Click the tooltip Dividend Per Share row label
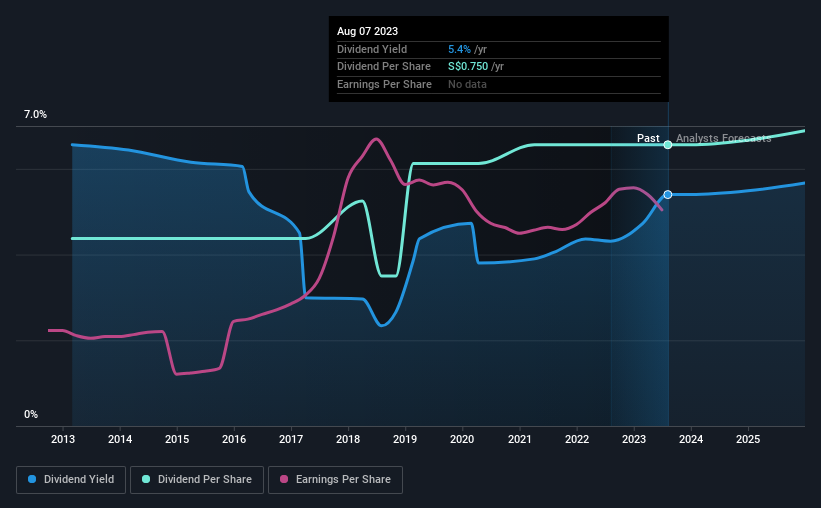The image size is (821, 508). pyautogui.click(x=384, y=67)
